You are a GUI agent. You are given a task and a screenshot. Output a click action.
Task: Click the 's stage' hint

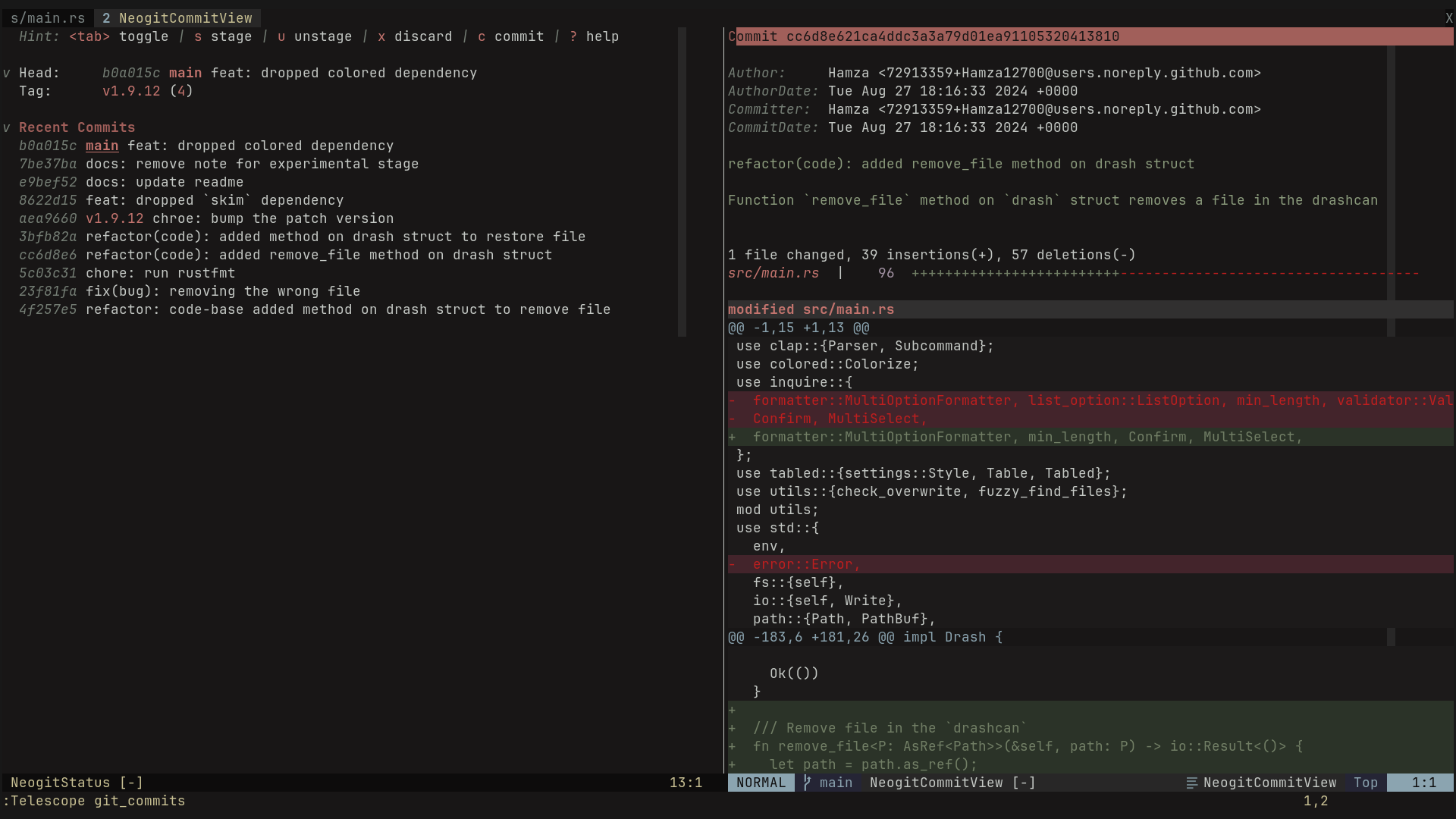(x=223, y=36)
